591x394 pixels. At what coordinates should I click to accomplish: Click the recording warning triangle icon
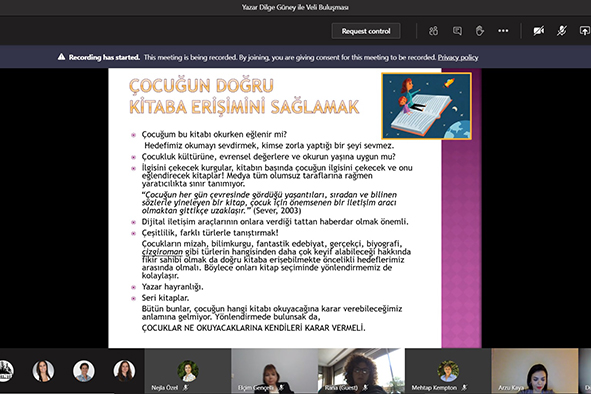[x=61, y=57]
